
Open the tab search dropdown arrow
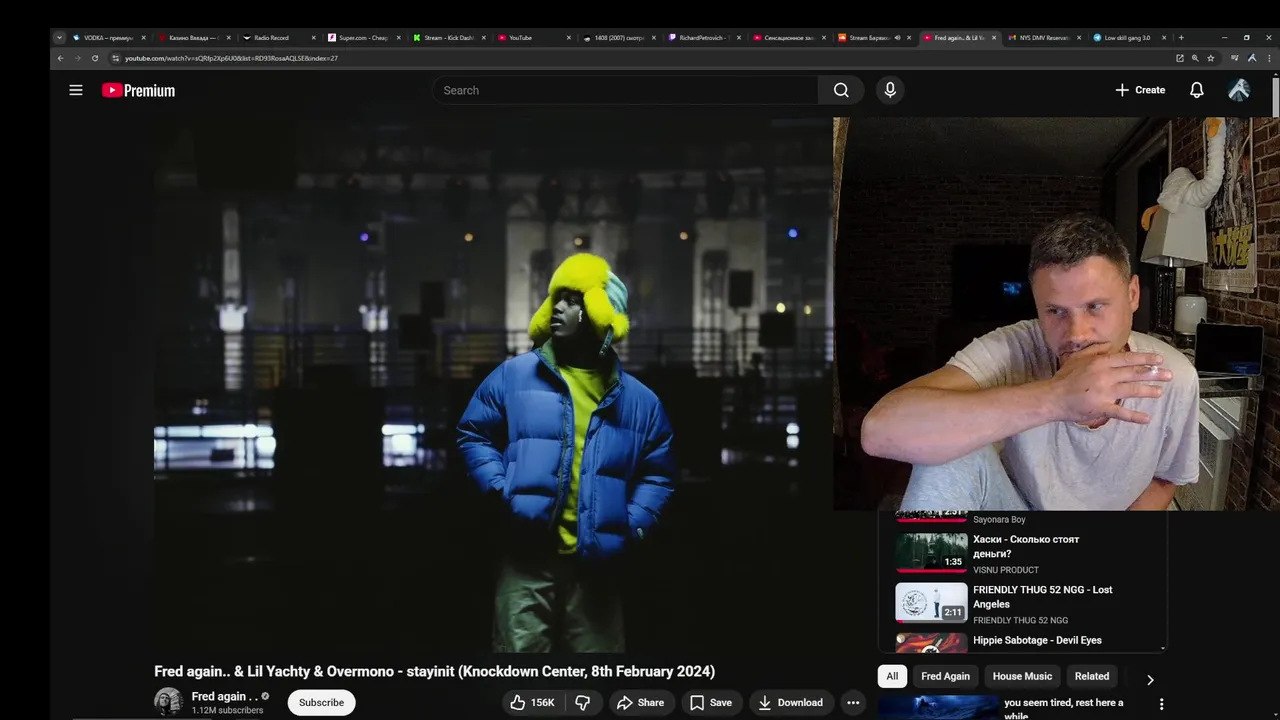(59, 37)
